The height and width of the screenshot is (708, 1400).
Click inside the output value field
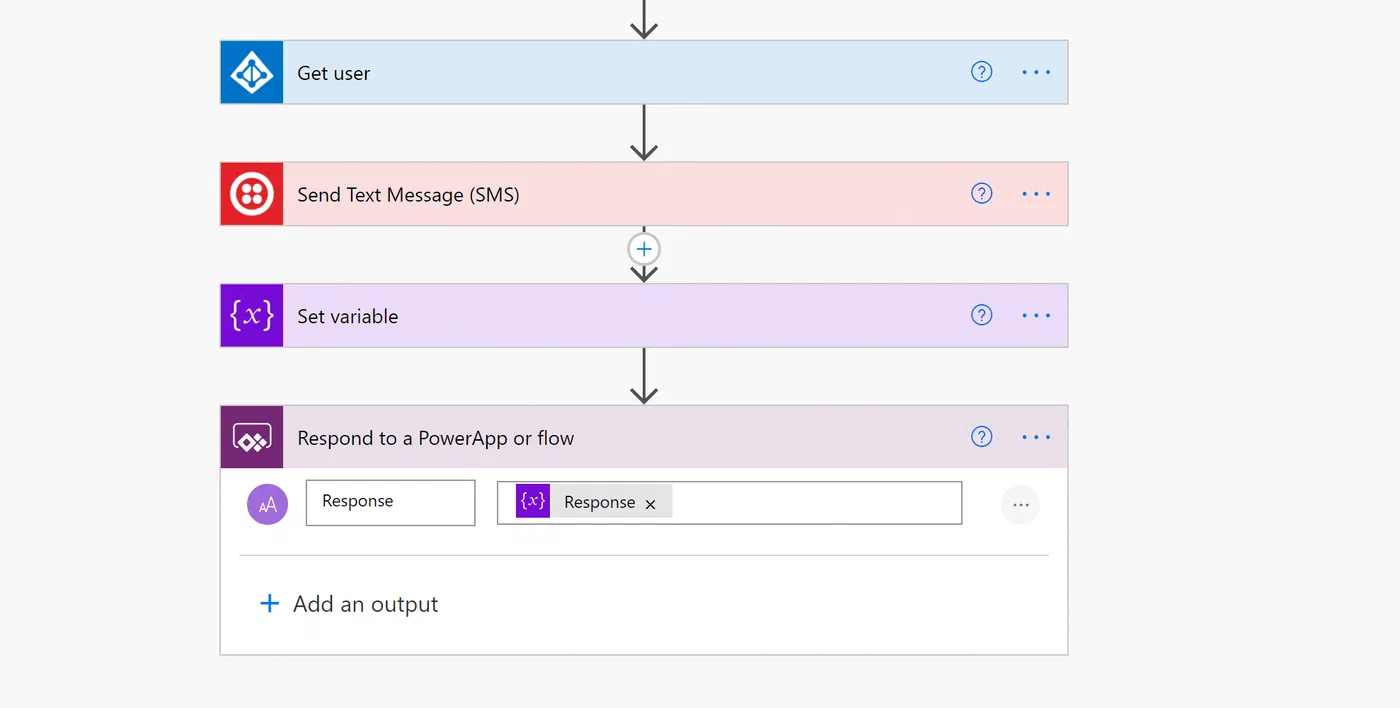[729, 502]
